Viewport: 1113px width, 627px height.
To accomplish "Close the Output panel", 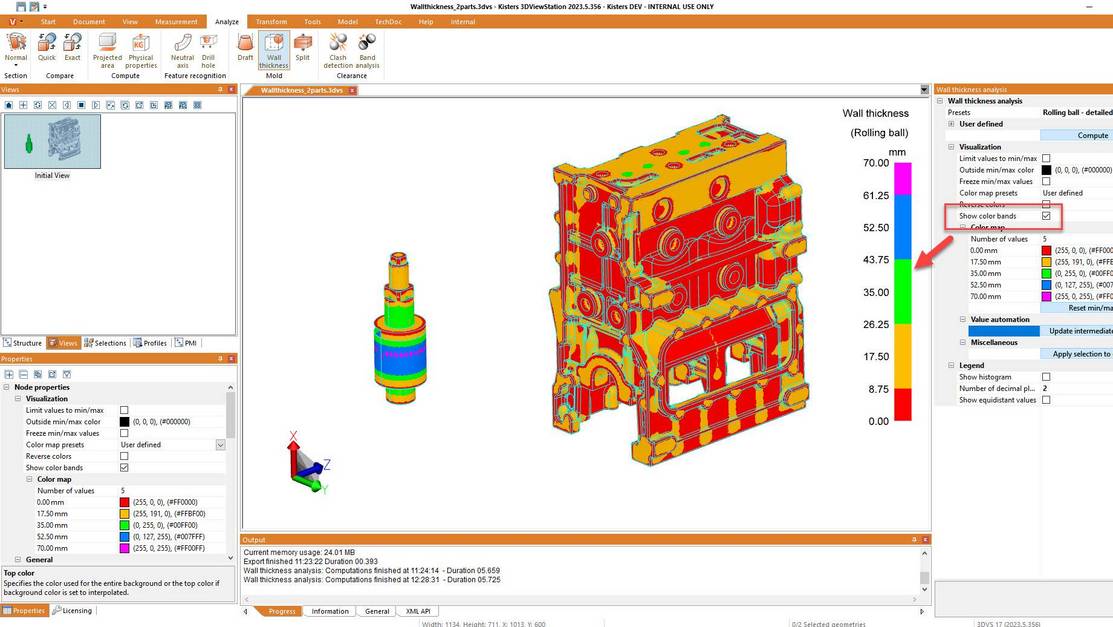I will [x=925, y=540].
